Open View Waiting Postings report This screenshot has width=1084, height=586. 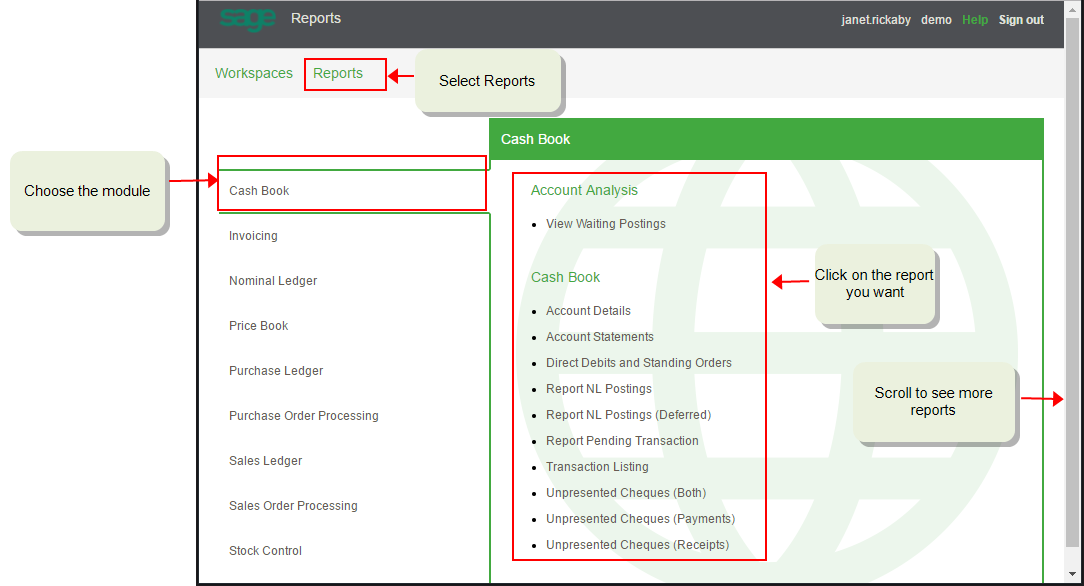[x=606, y=224]
